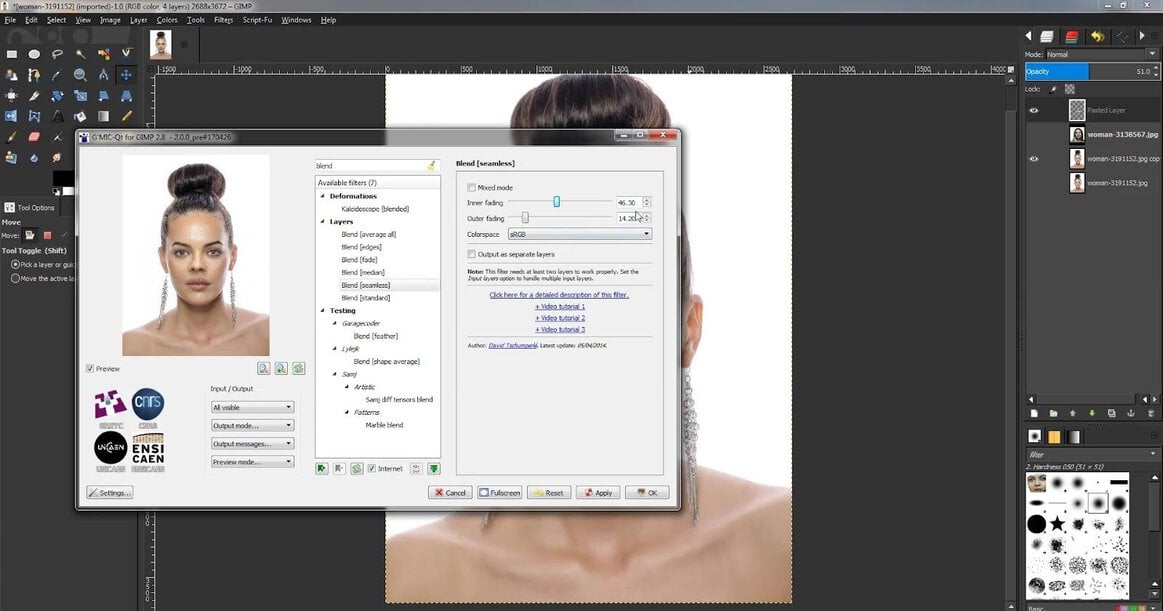This screenshot has height=611, width=1163.
Task: Open the Windows menu
Action: pyautogui.click(x=296, y=20)
